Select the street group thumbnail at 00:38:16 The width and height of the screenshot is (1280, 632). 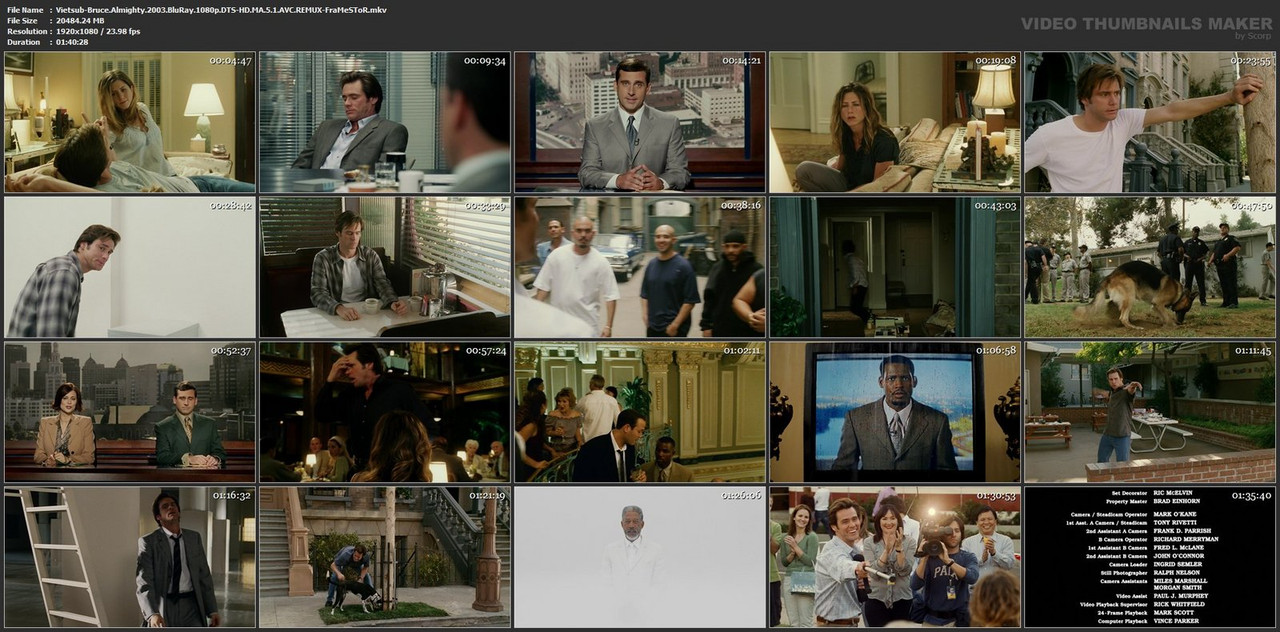click(x=640, y=267)
